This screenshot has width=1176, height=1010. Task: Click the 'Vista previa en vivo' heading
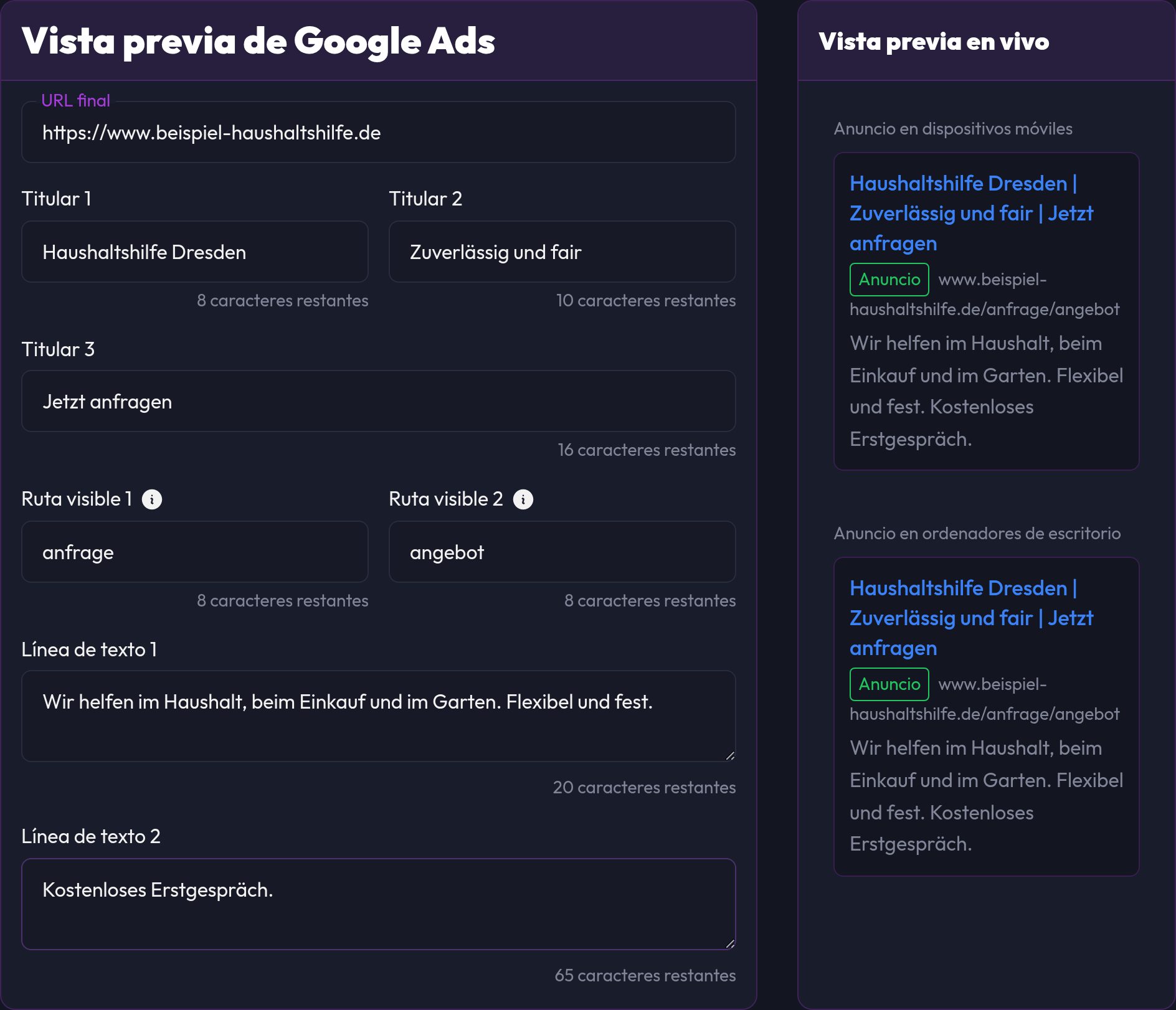coord(934,42)
